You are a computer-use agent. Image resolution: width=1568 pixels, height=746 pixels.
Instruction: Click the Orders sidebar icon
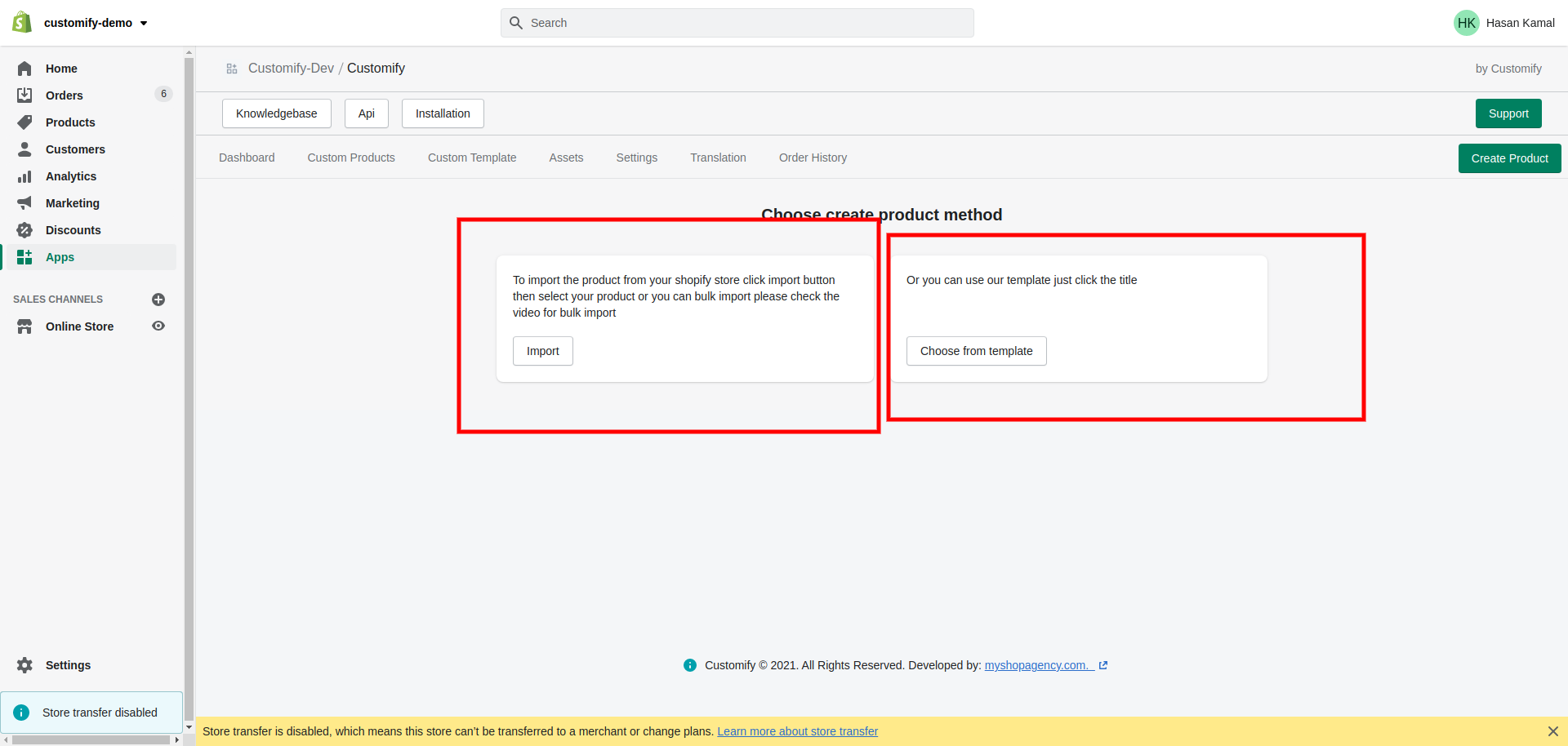point(24,95)
